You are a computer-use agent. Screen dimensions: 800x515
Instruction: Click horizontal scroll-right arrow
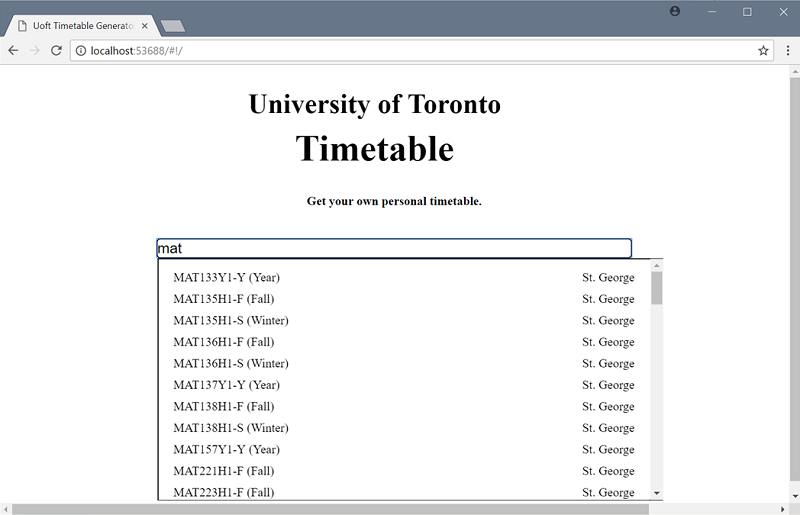coord(783,509)
